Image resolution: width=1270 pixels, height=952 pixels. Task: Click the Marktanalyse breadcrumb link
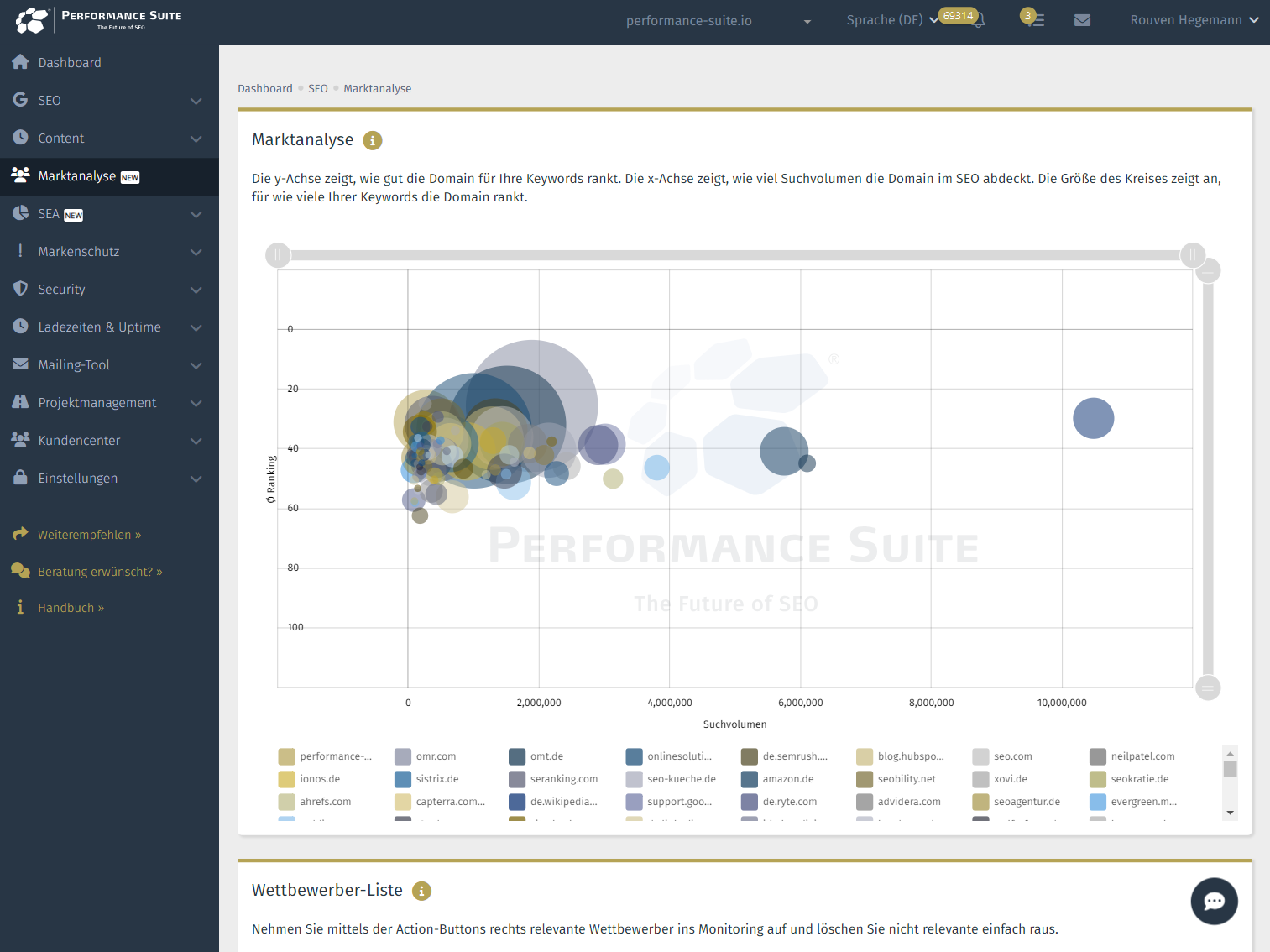(x=377, y=88)
